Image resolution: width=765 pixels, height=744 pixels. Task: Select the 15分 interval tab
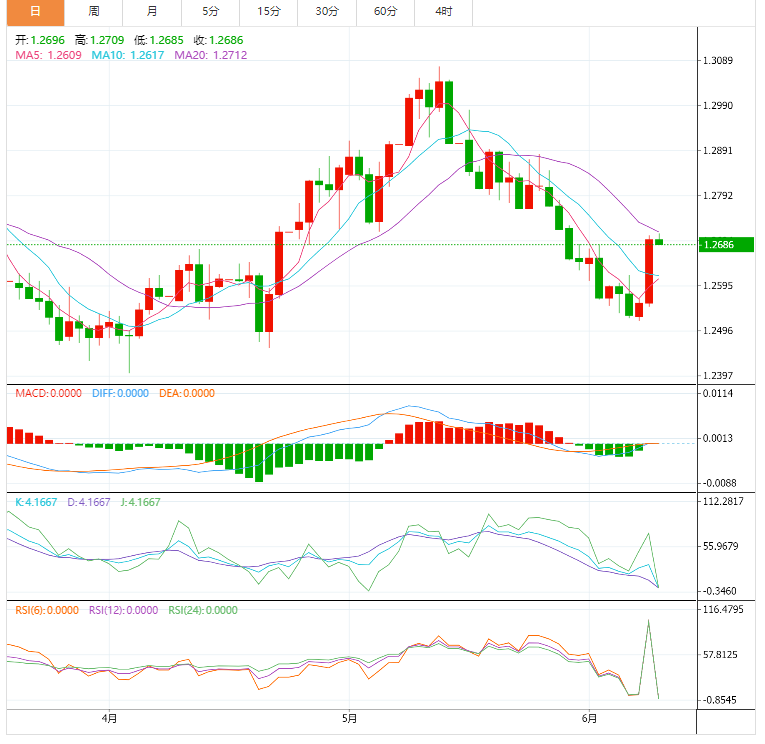click(268, 12)
